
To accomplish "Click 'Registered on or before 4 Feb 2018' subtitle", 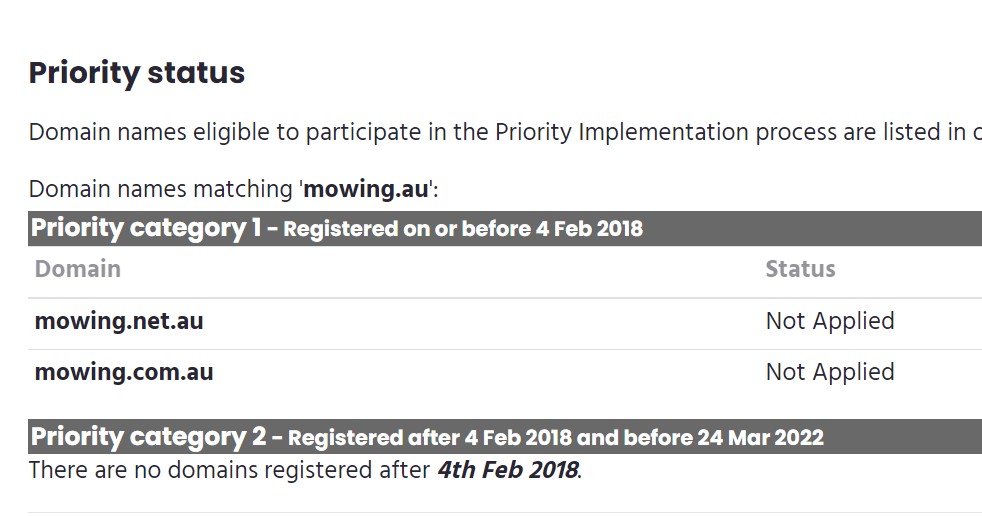I will point(463,229).
